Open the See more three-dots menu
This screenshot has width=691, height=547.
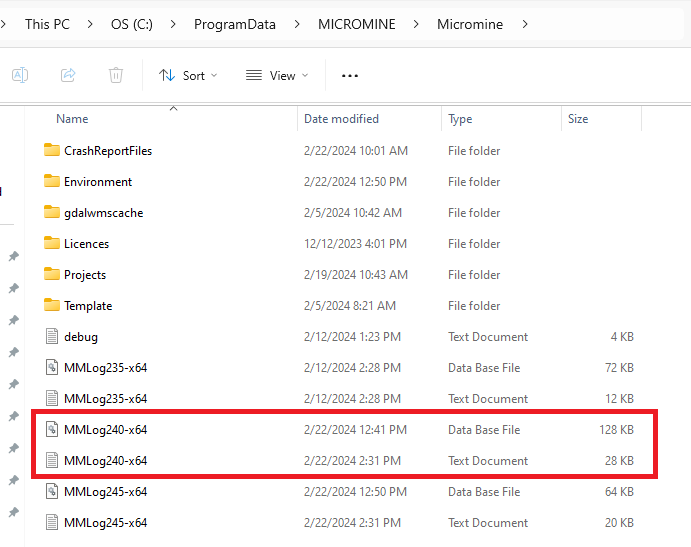pos(350,75)
